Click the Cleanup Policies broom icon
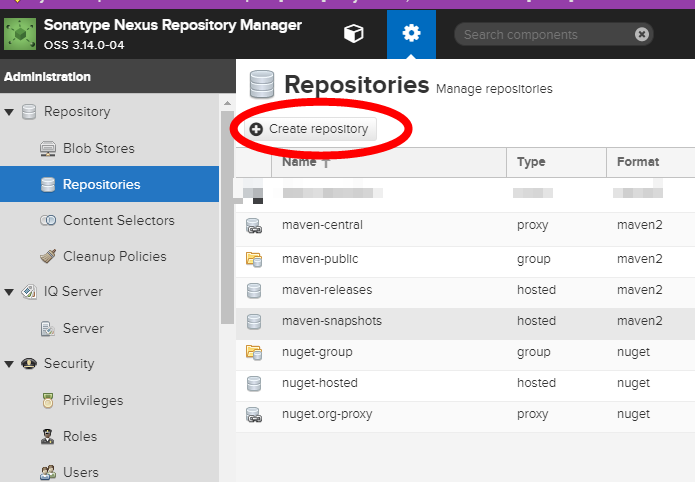Viewport: 695px width, 482px height. pyautogui.click(x=48, y=256)
